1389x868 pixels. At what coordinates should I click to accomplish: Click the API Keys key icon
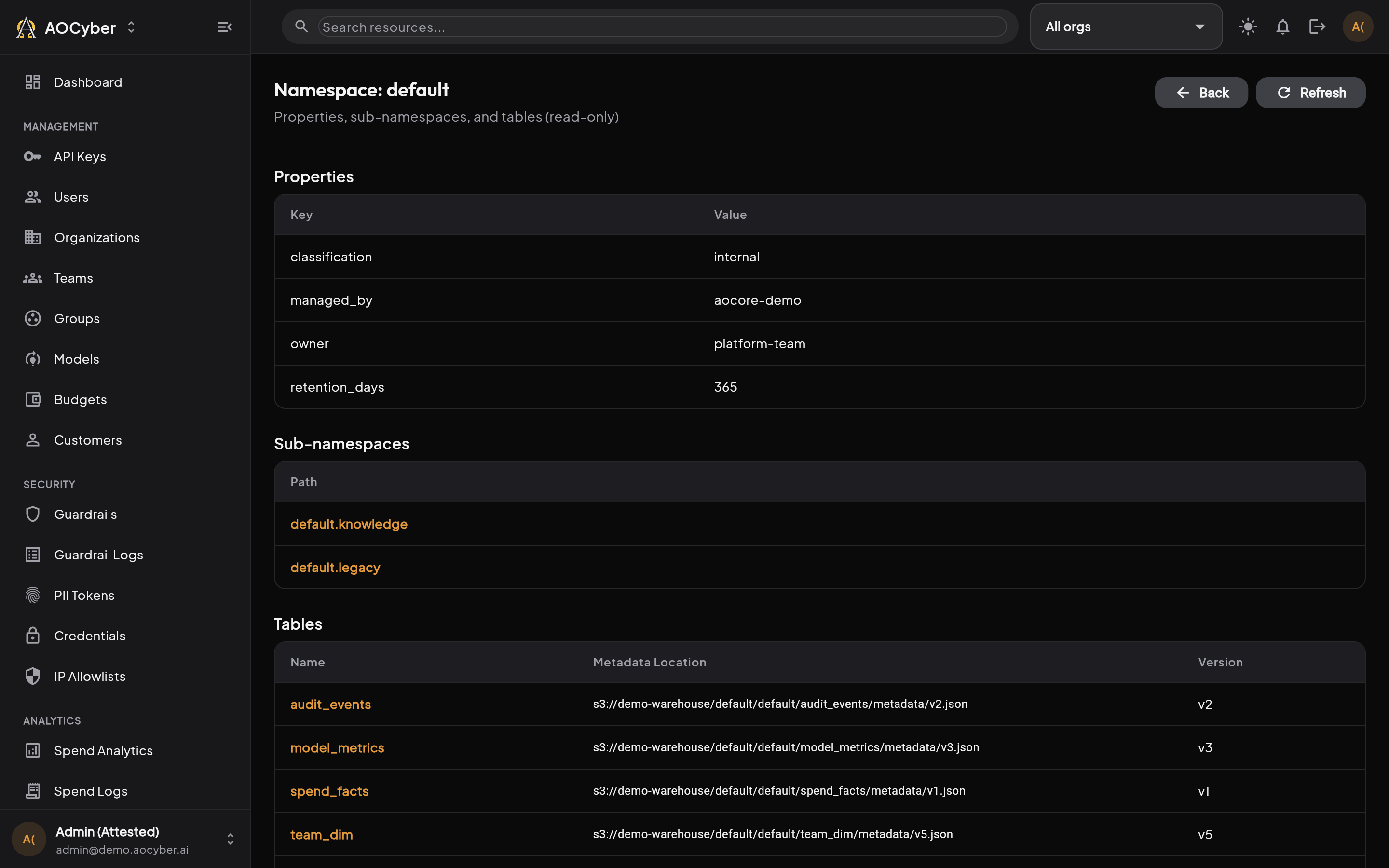tap(33, 156)
